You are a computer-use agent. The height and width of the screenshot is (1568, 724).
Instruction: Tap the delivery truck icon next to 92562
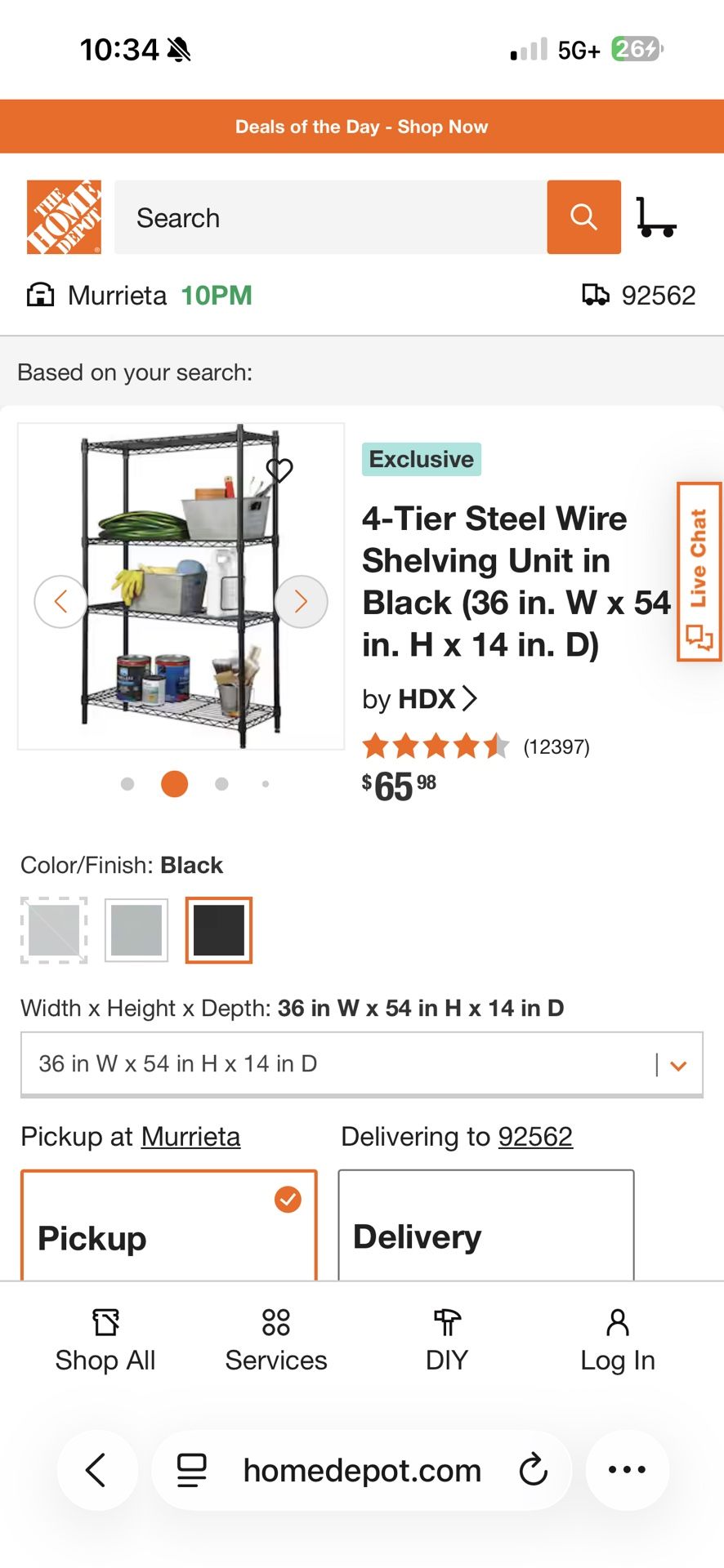597,294
